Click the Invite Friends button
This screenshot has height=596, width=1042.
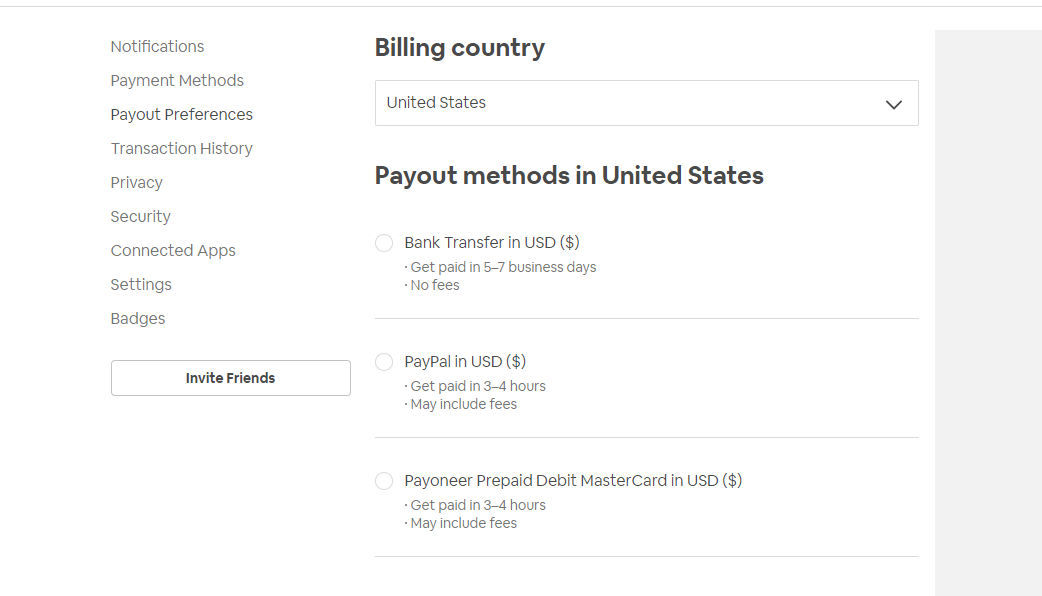230,378
